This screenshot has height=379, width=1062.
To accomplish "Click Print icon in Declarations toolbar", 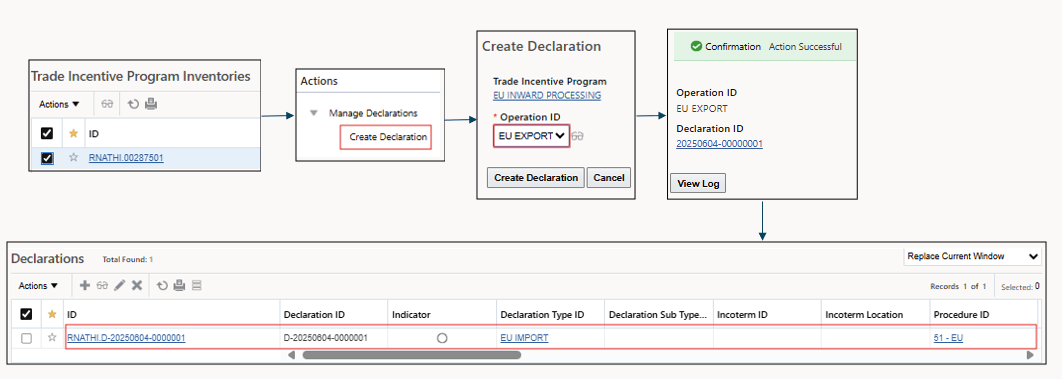I will [179, 286].
